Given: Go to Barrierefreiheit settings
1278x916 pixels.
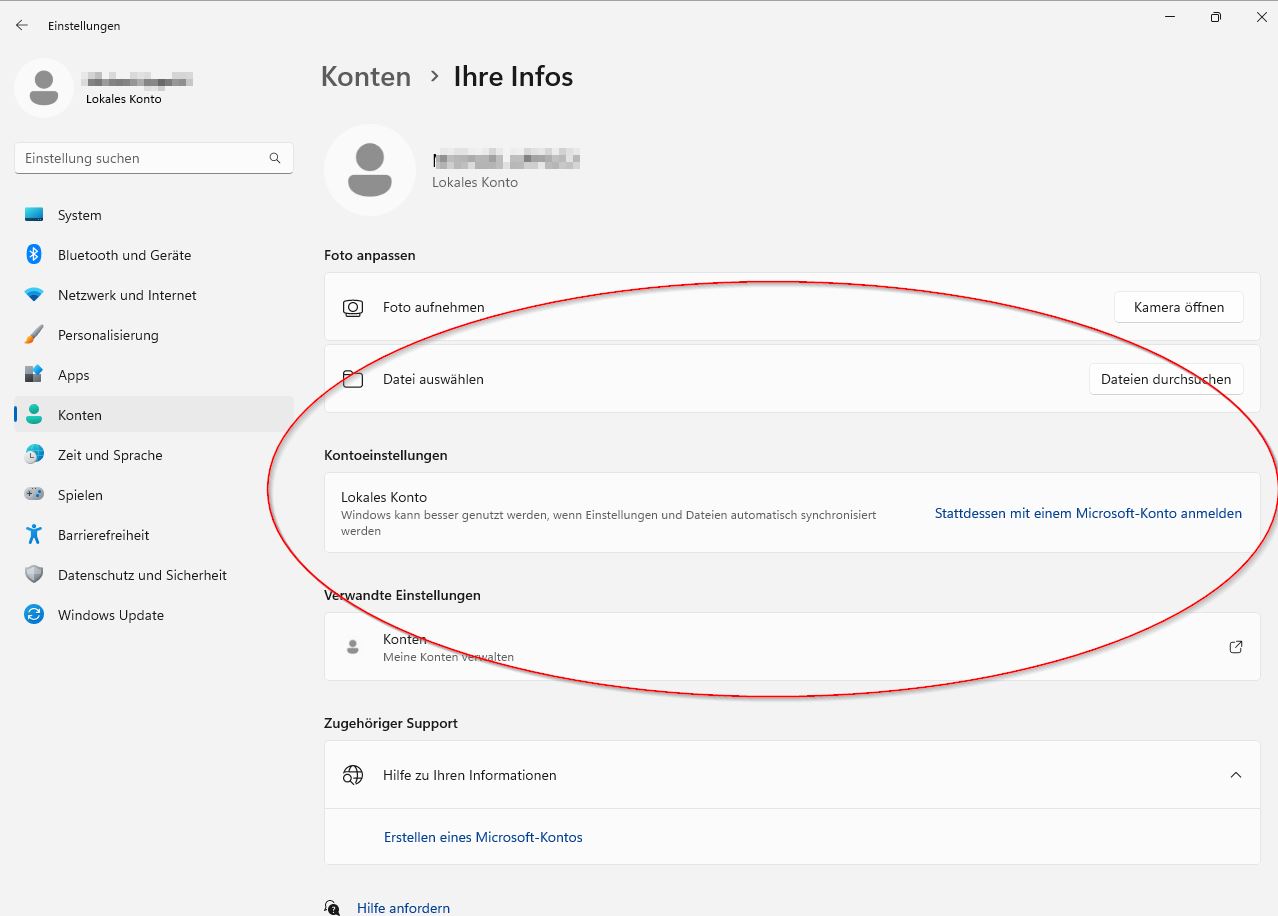Looking at the screenshot, I should point(154,535).
